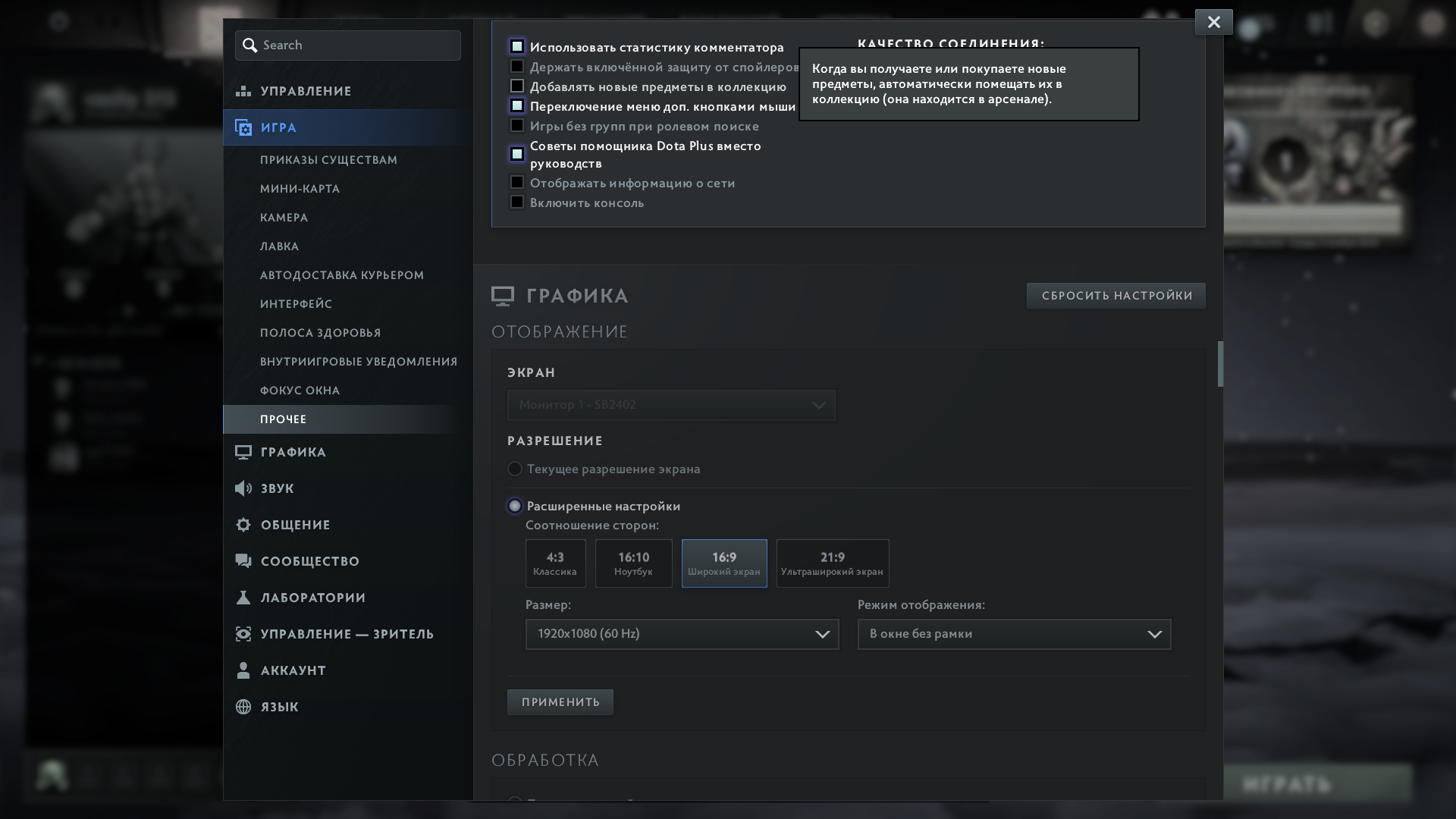The width and height of the screenshot is (1456, 819).
Task: Click the Общение gear icon
Action: pyautogui.click(x=243, y=526)
